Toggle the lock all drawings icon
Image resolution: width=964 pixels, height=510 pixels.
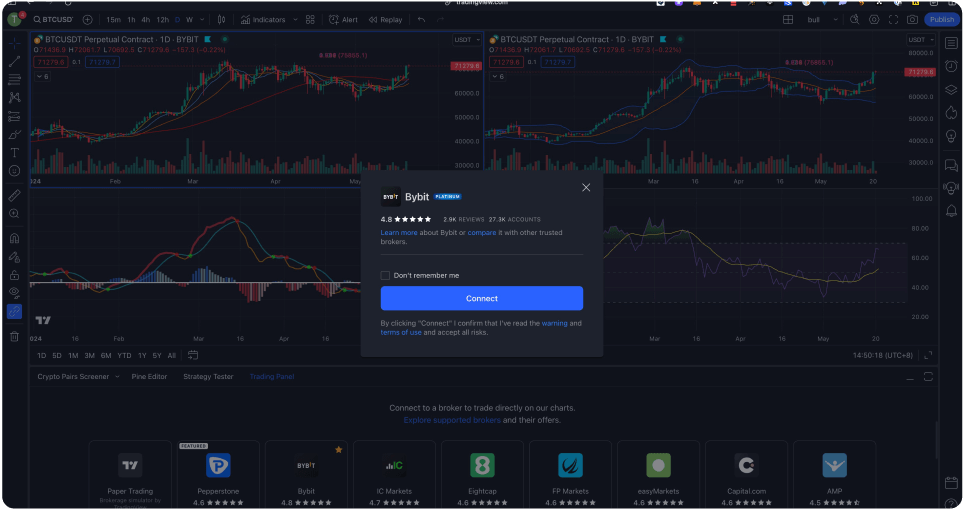14,275
